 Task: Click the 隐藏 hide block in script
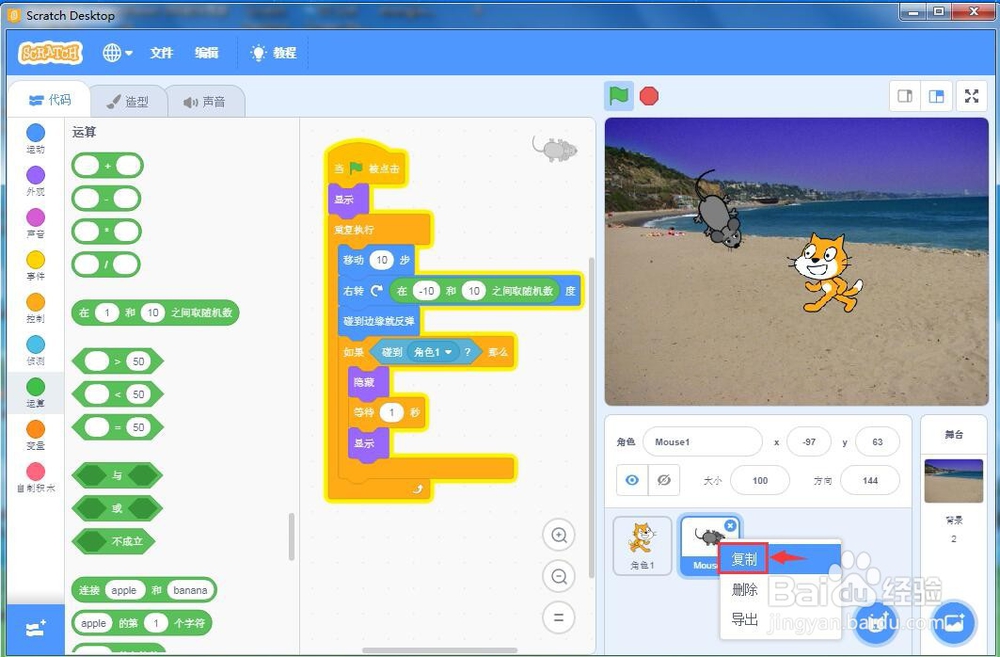click(x=368, y=382)
